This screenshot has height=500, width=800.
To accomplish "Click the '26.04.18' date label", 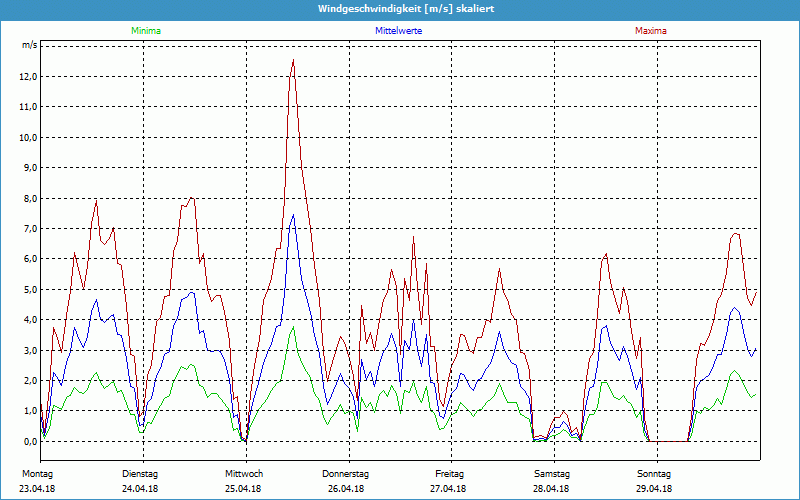I will [346, 489].
